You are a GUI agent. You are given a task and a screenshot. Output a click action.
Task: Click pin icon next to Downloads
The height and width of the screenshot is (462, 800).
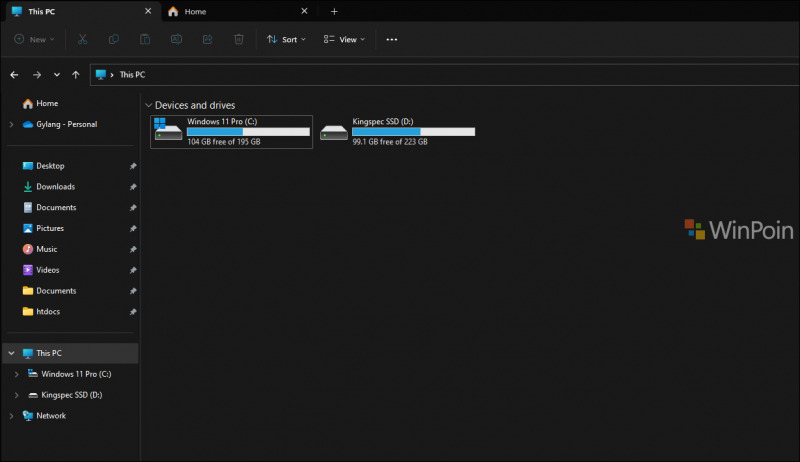click(x=133, y=187)
